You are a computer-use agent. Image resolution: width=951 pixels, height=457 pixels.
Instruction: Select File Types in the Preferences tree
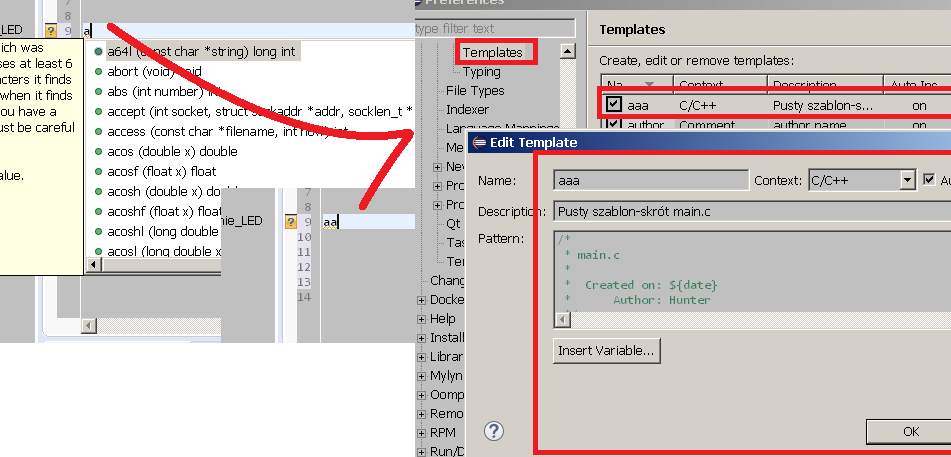[475, 91]
